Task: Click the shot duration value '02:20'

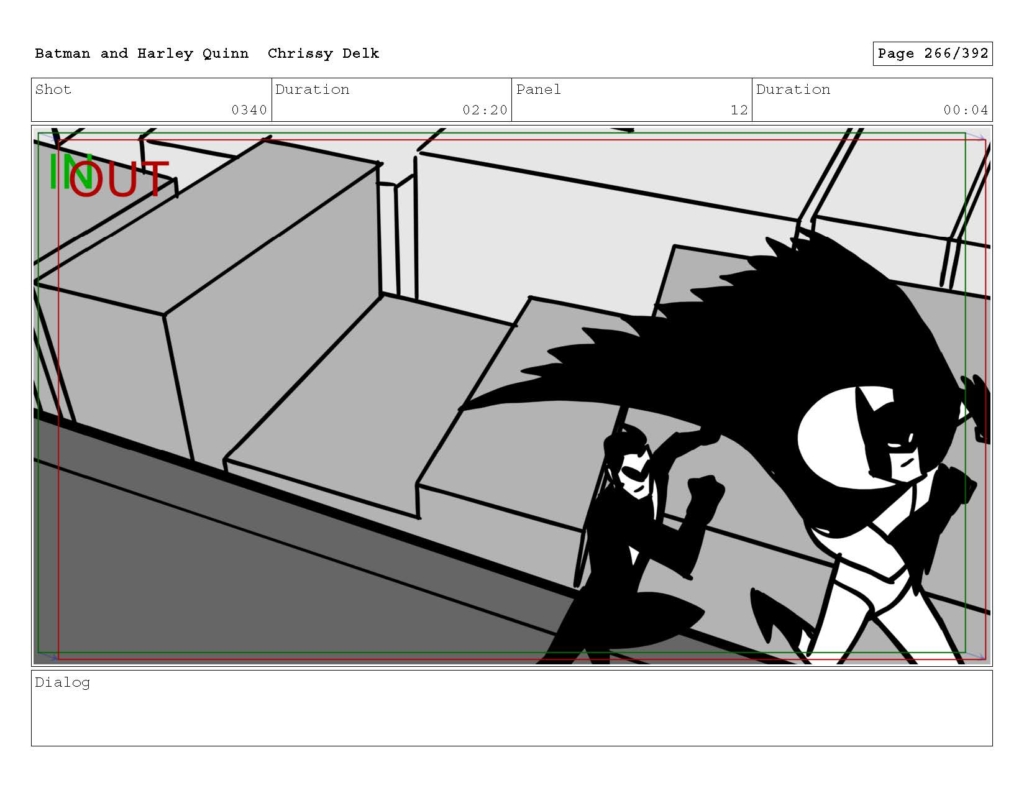Action: tap(485, 110)
